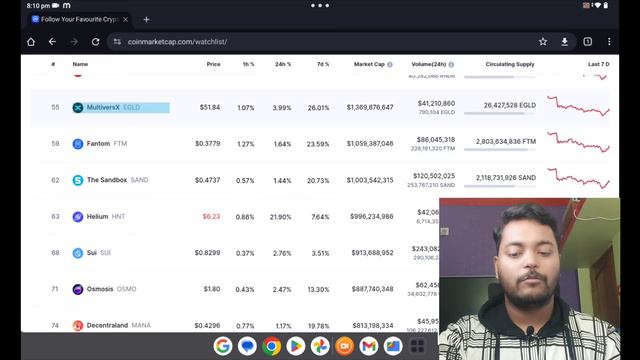
Task: Click Helium coin logo
Action: pyautogui.click(x=78, y=216)
